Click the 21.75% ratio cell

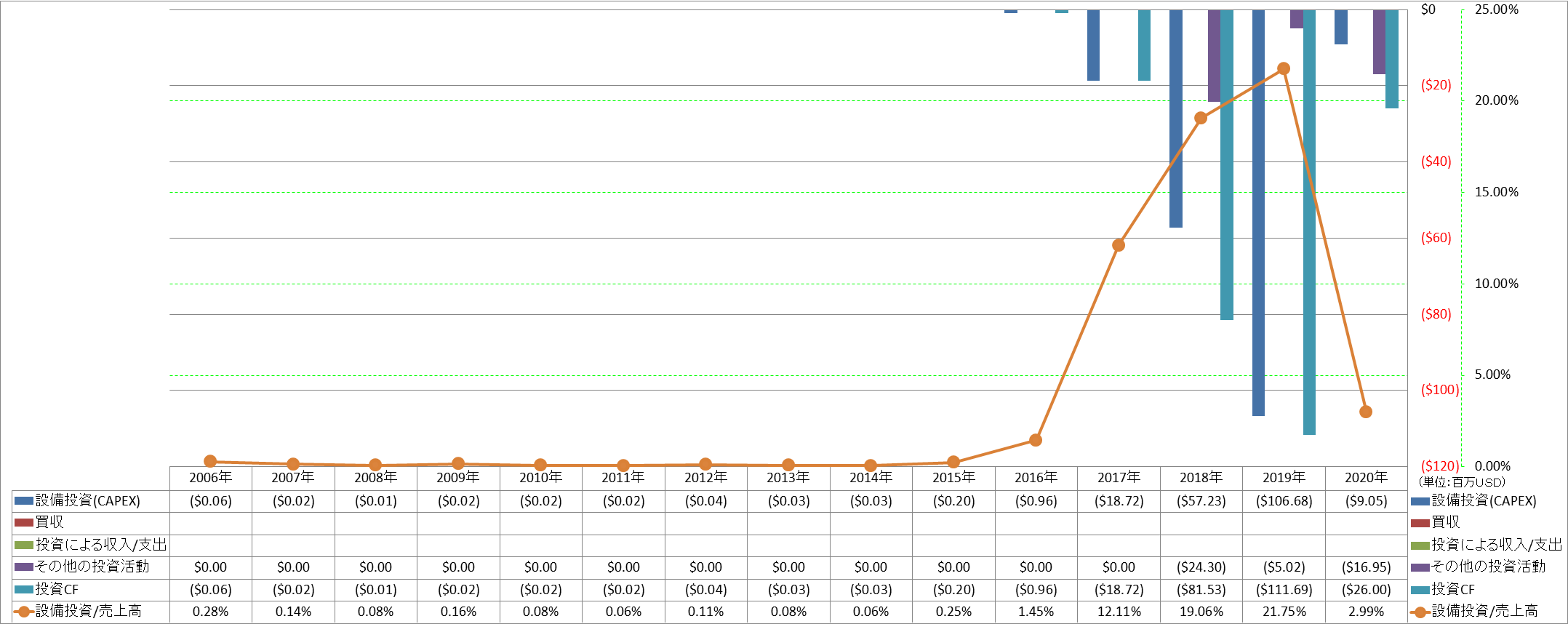[x=1284, y=612]
